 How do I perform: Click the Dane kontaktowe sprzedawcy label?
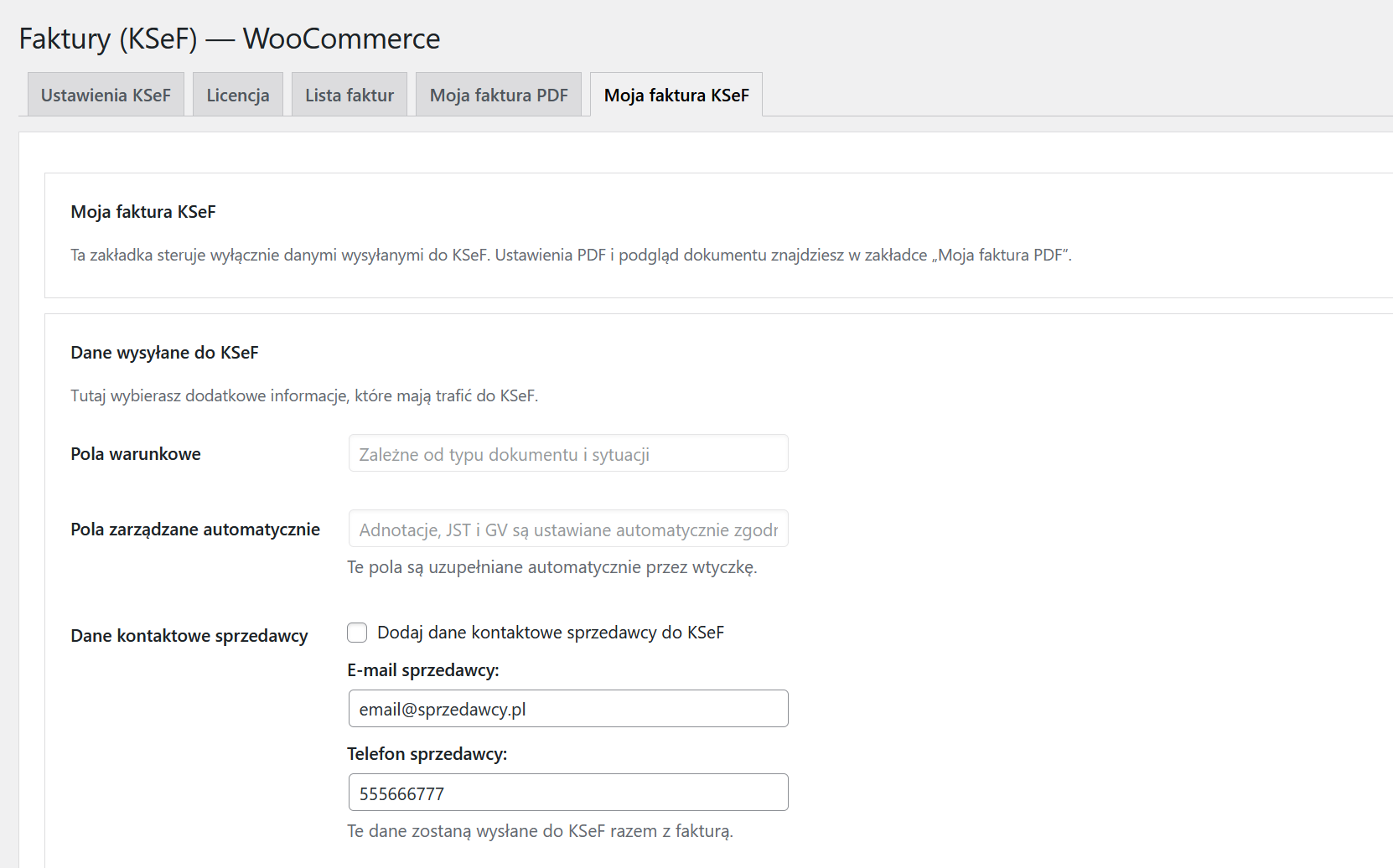(189, 636)
